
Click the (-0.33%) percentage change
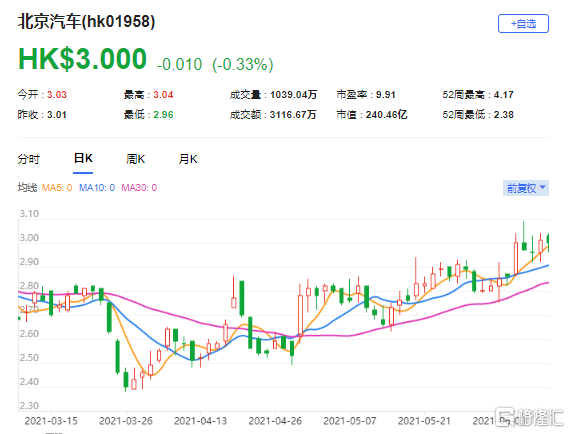tap(243, 65)
